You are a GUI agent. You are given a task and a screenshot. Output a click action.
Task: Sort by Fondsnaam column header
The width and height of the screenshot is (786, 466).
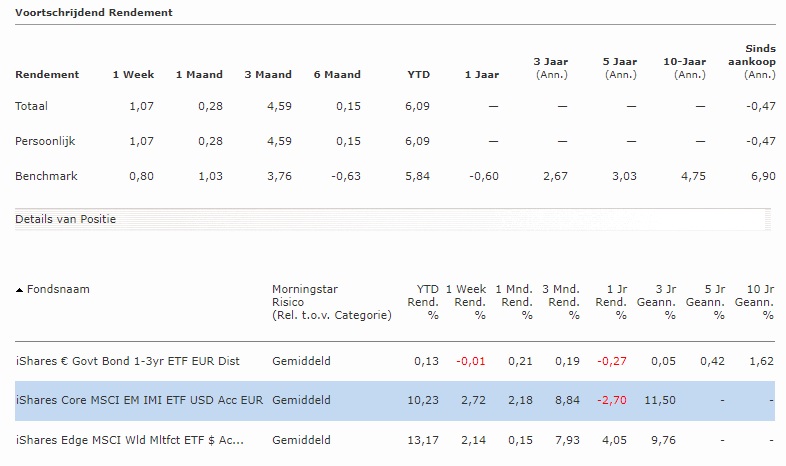58,289
